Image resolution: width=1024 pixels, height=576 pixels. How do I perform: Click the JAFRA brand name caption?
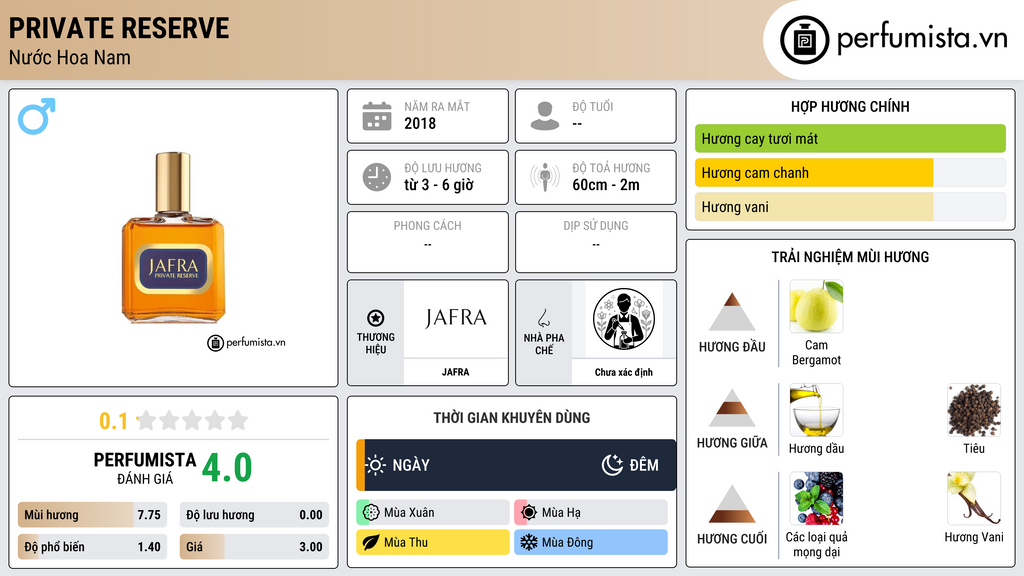(455, 372)
